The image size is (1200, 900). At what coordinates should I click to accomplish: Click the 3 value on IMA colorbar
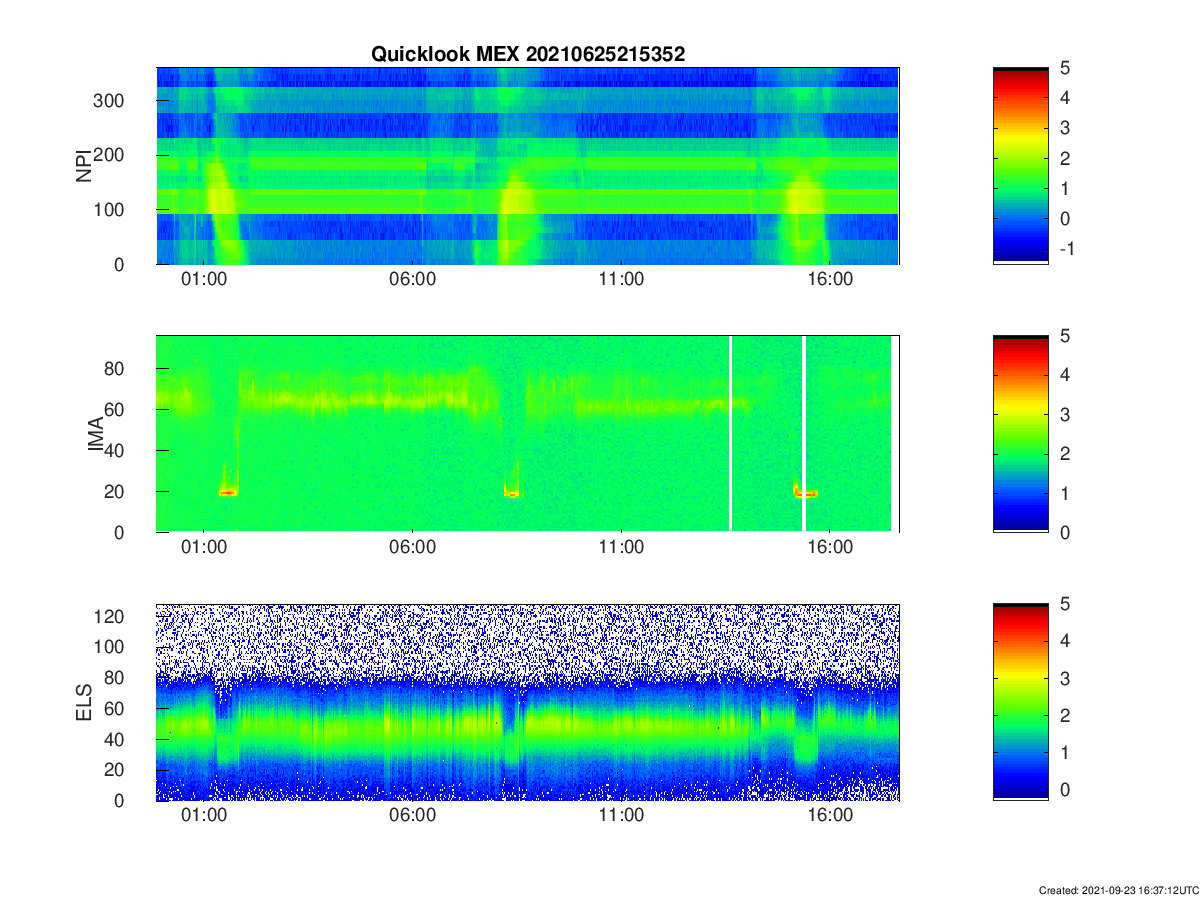[1065, 414]
